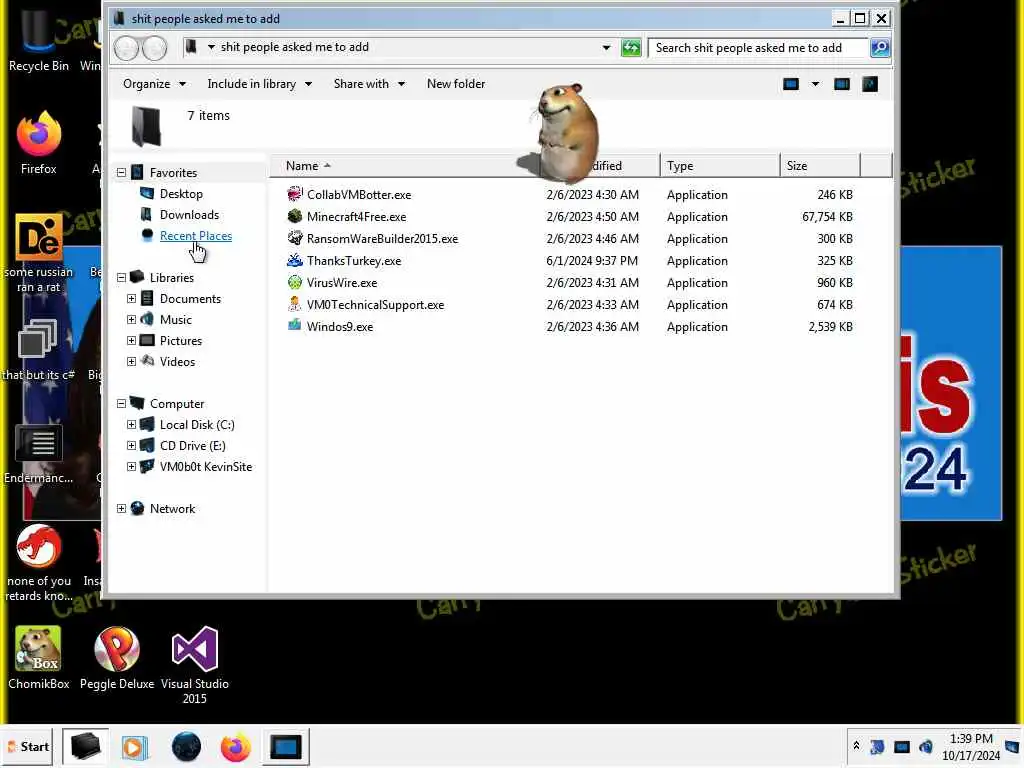Screen dimensions: 1024x768
Task: Select the Windos9.exe icon
Action: click(x=295, y=327)
